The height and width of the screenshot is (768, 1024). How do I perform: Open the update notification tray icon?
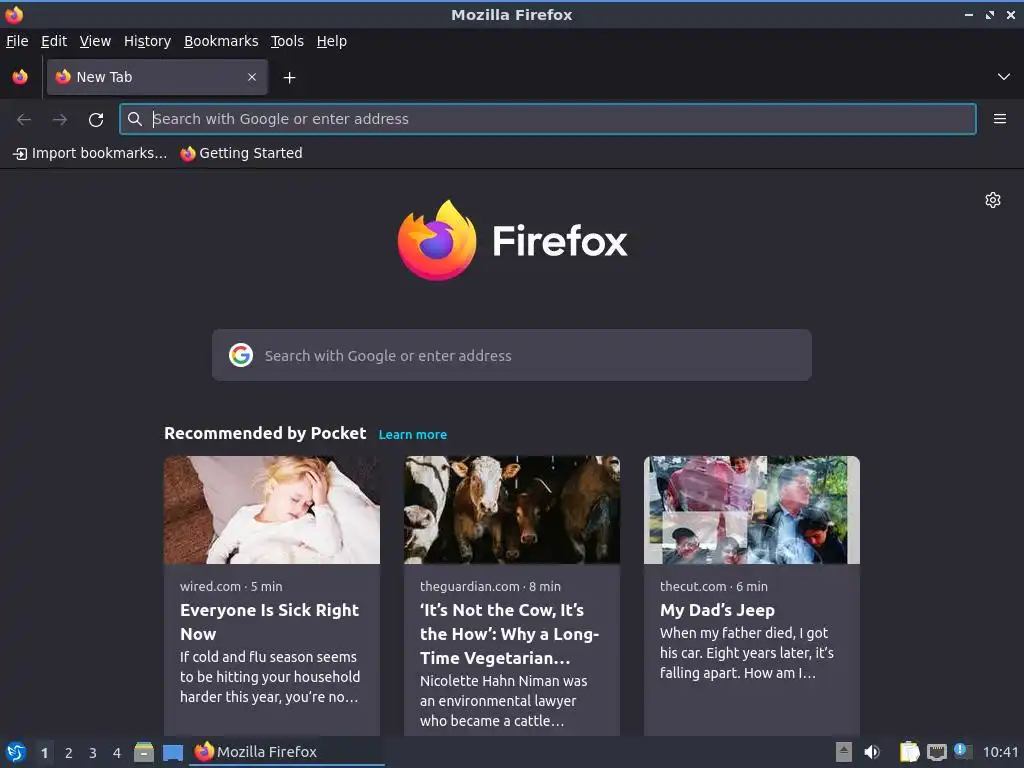[963, 751]
